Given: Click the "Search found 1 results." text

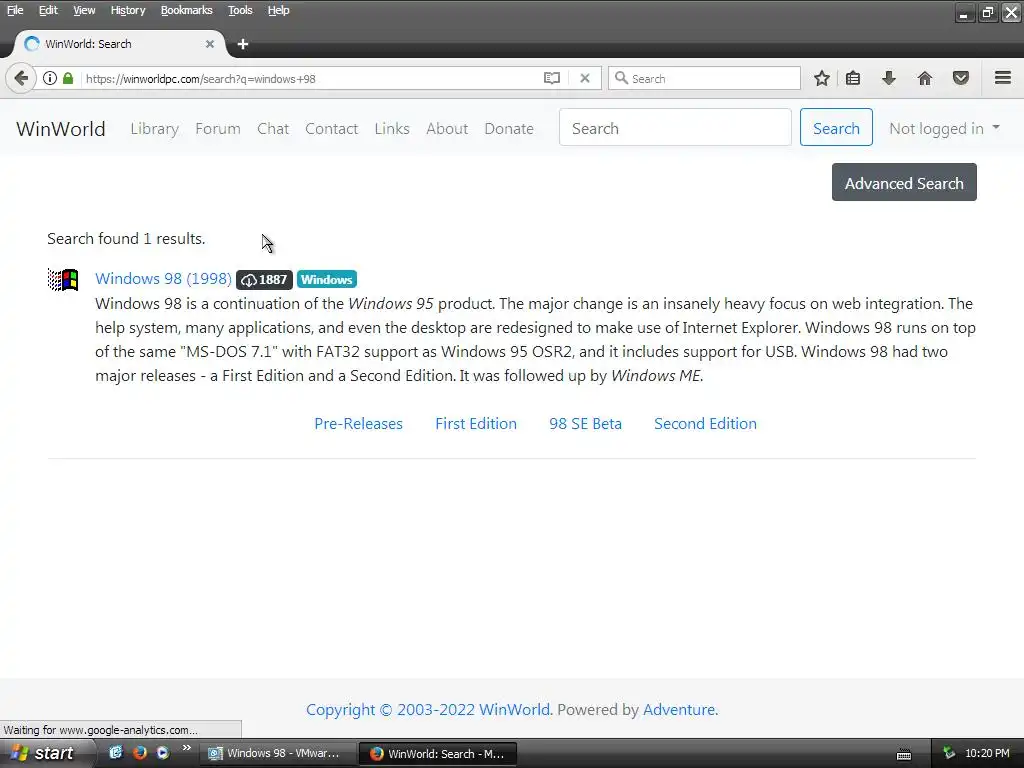Looking at the screenshot, I should click(126, 239).
